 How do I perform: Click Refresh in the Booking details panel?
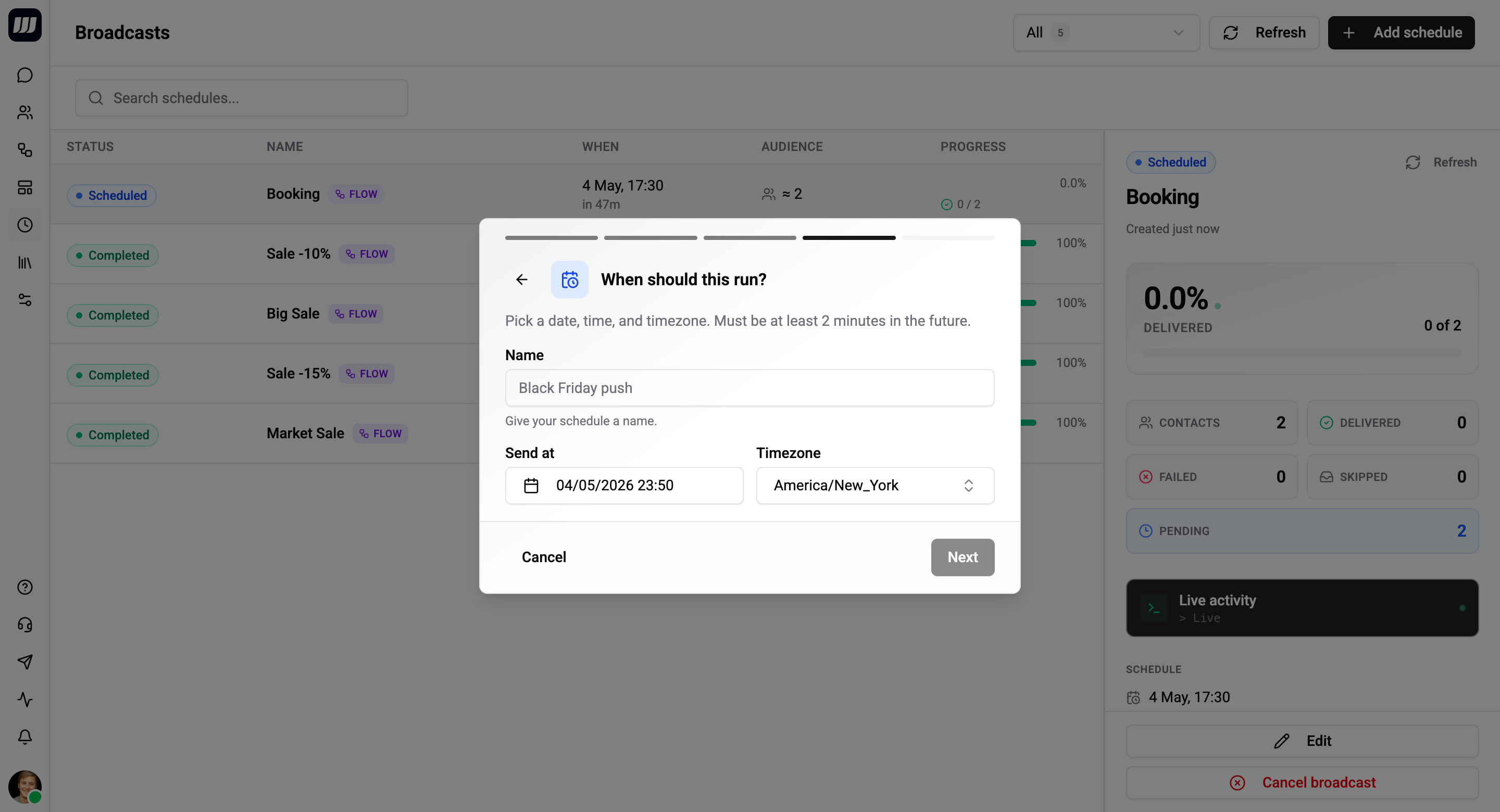point(1441,162)
